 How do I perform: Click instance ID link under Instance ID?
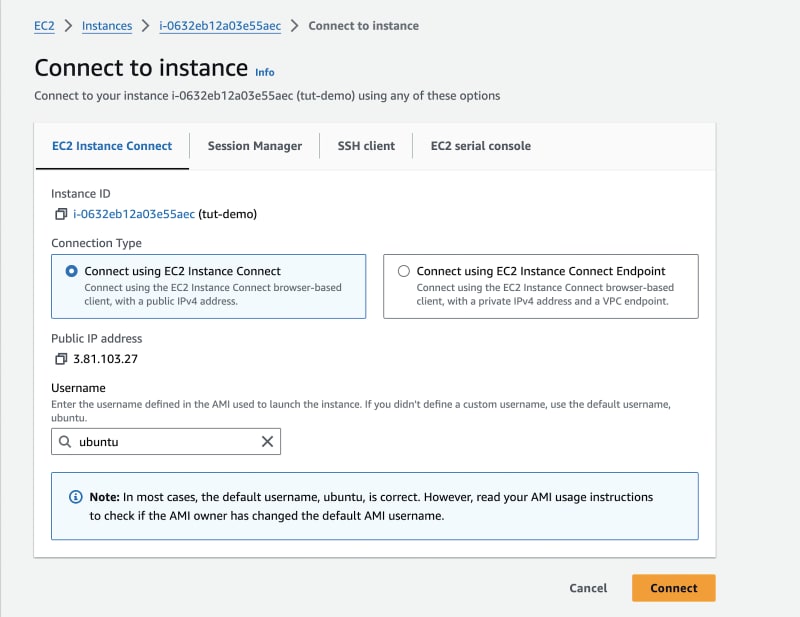click(x=134, y=214)
